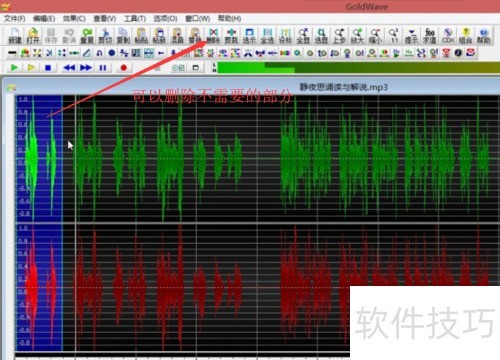Click the 设标 (Set Marker) toolbar icon
The height and width of the screenshot is (360, 500).
coord(285,36)
